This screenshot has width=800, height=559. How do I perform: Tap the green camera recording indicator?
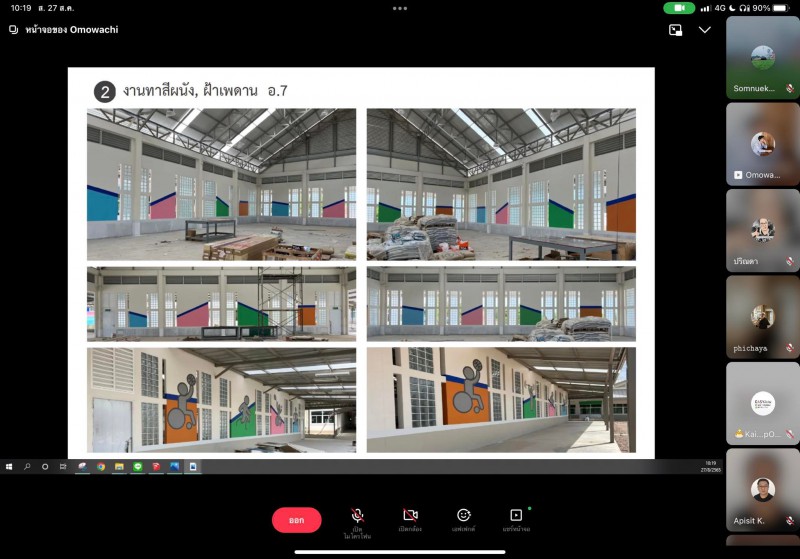tap(679, 8)
